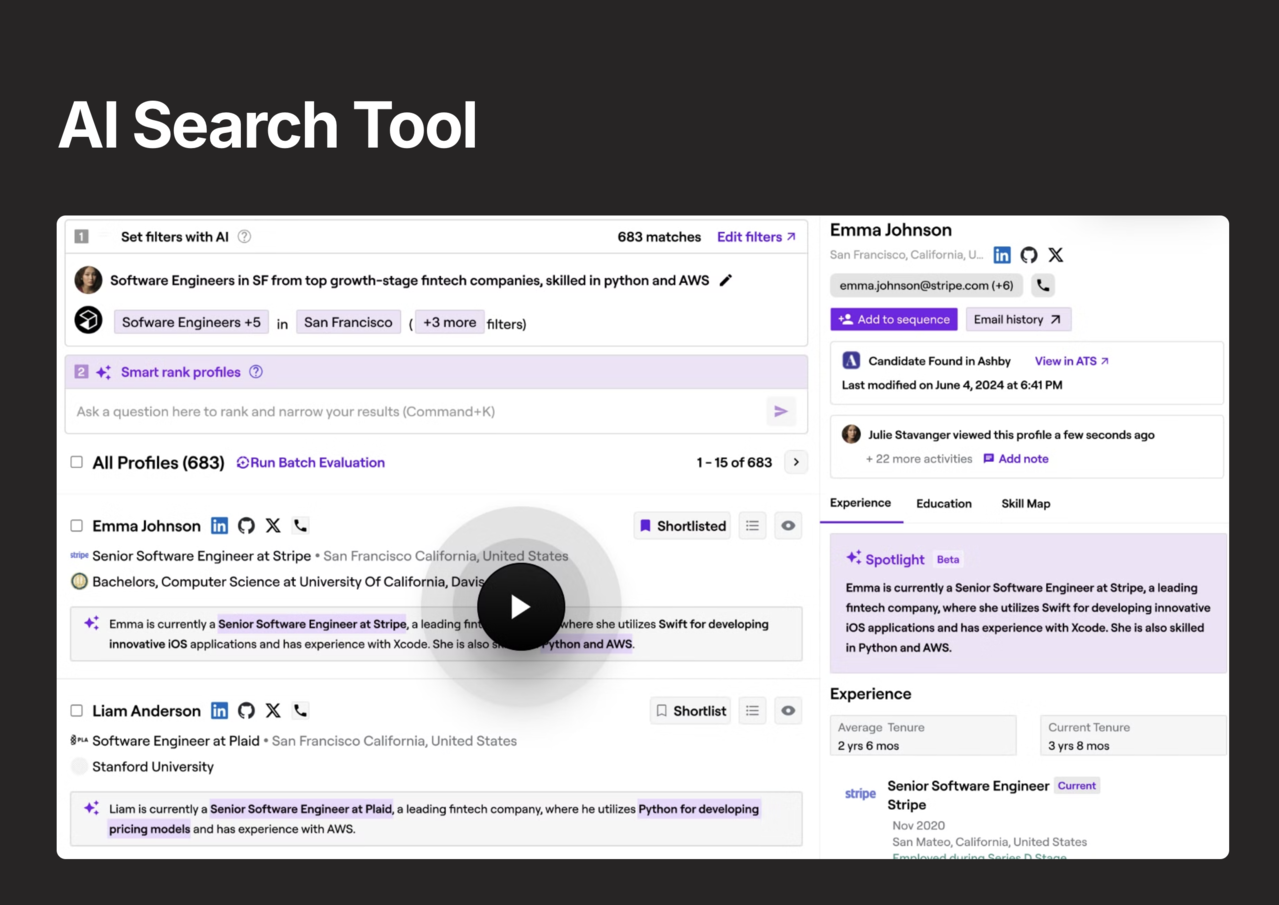Click Ashby logo in Candidate Found card
This screenshot has width=1279, height=905.
[x=851, y=361]
